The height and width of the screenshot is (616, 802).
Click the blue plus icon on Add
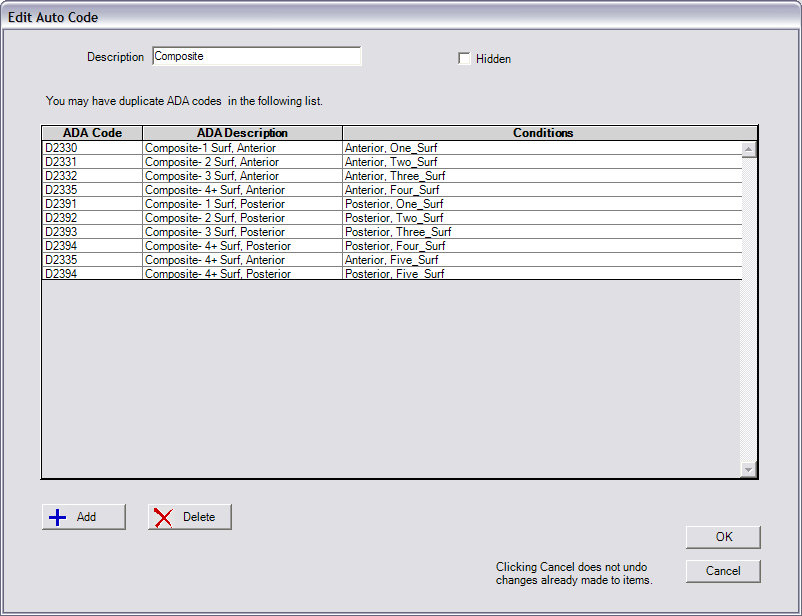coord(59,517)
